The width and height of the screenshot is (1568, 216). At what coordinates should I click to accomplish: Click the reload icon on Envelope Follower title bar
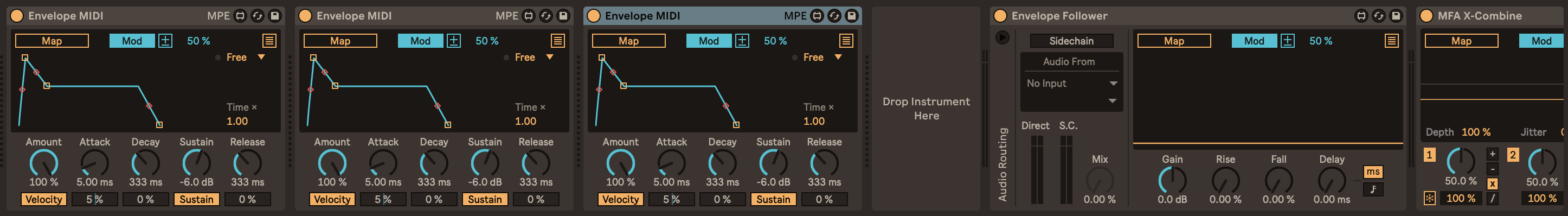pyautogui.click(x=1379, y=16)
